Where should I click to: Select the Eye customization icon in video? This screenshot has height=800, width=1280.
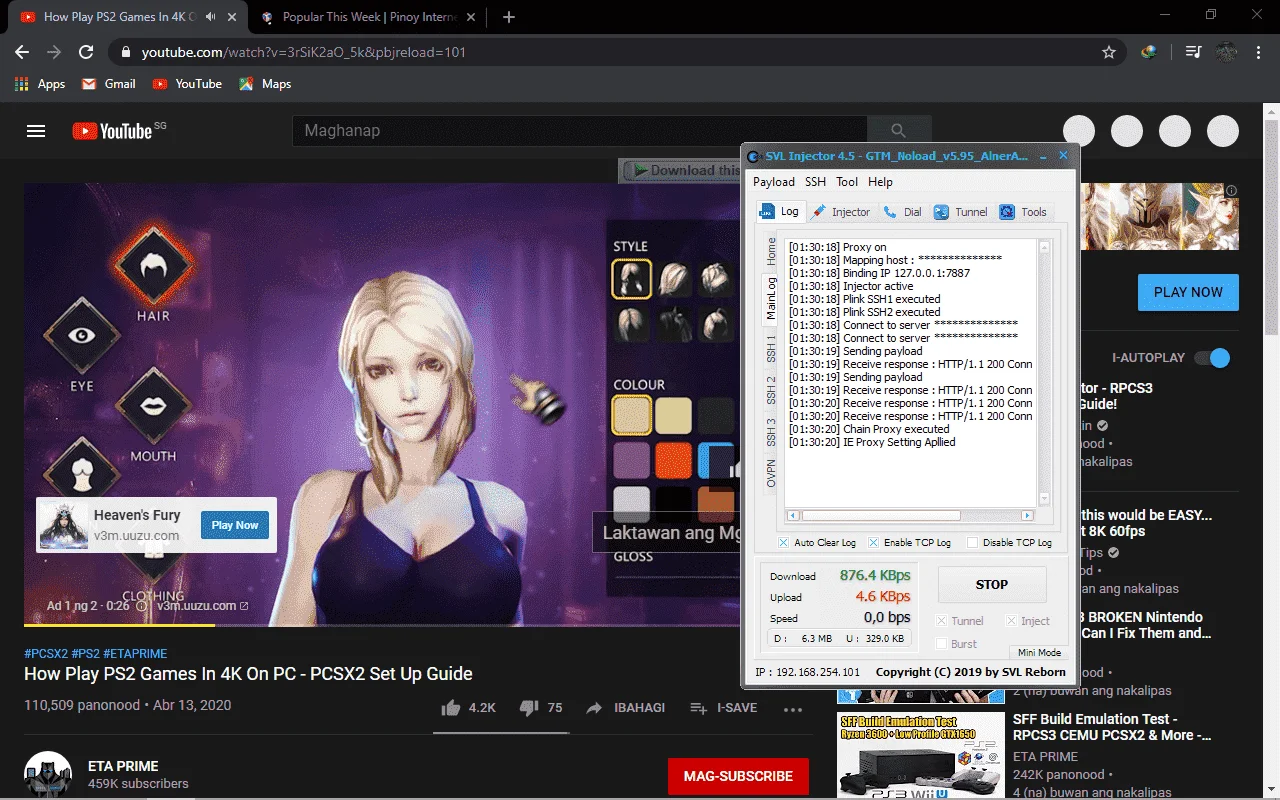[x=82, y=337]
